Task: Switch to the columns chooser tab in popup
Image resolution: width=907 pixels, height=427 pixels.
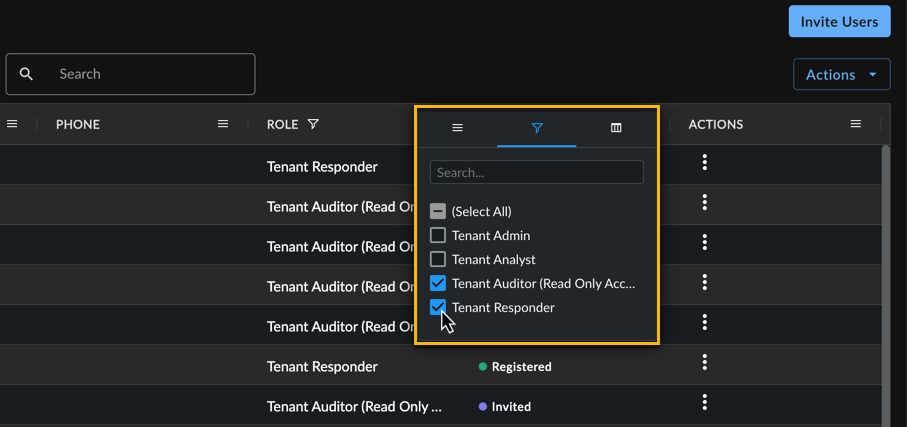Action: 616,128
